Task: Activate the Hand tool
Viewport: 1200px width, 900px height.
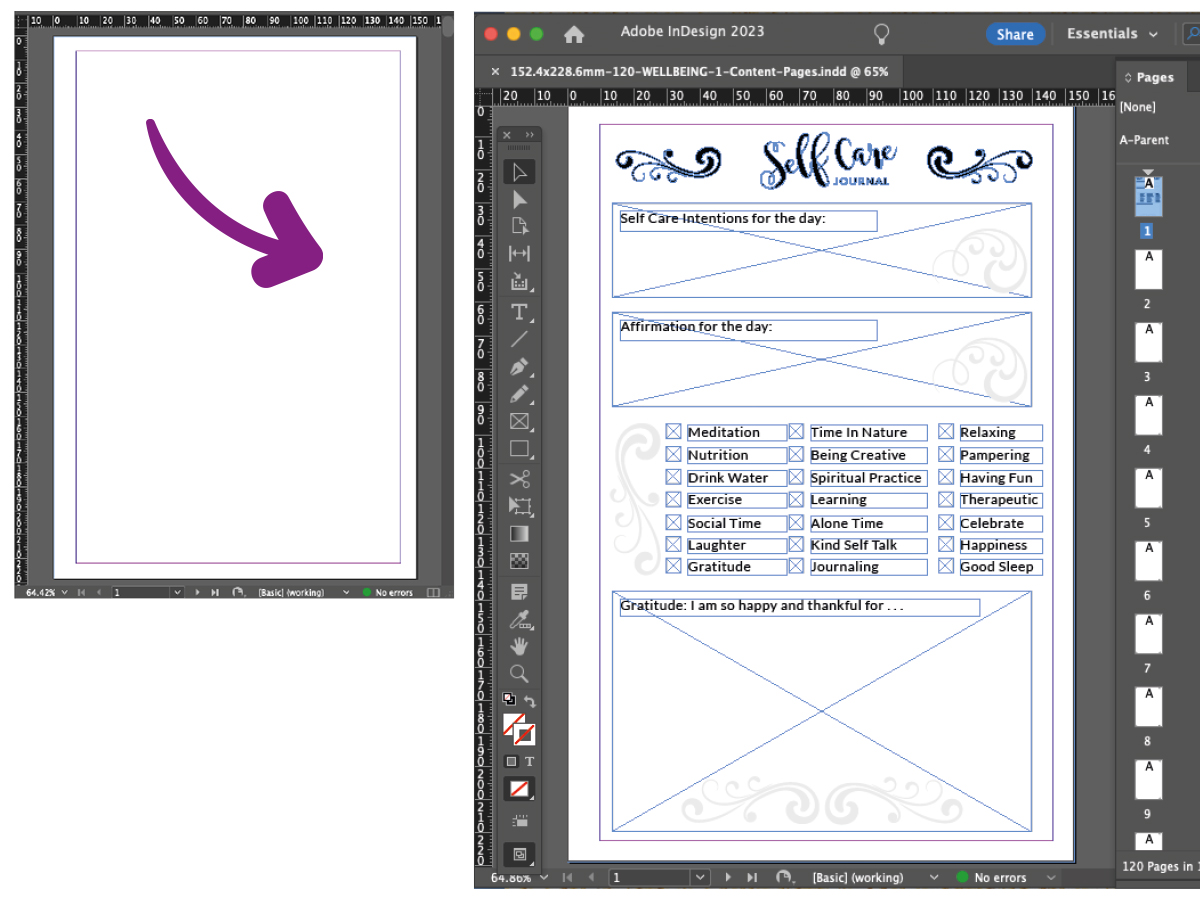Action: coord(519,646)
